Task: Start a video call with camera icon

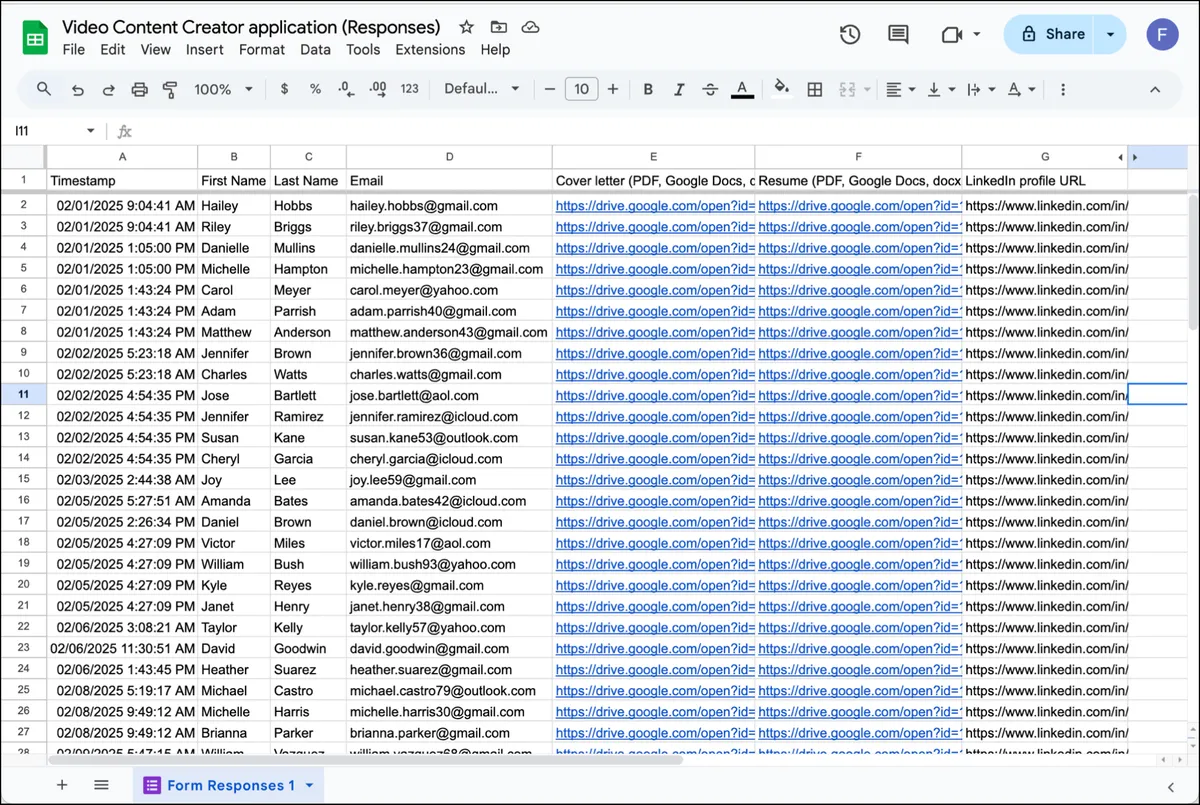Action: coord(951,34)
